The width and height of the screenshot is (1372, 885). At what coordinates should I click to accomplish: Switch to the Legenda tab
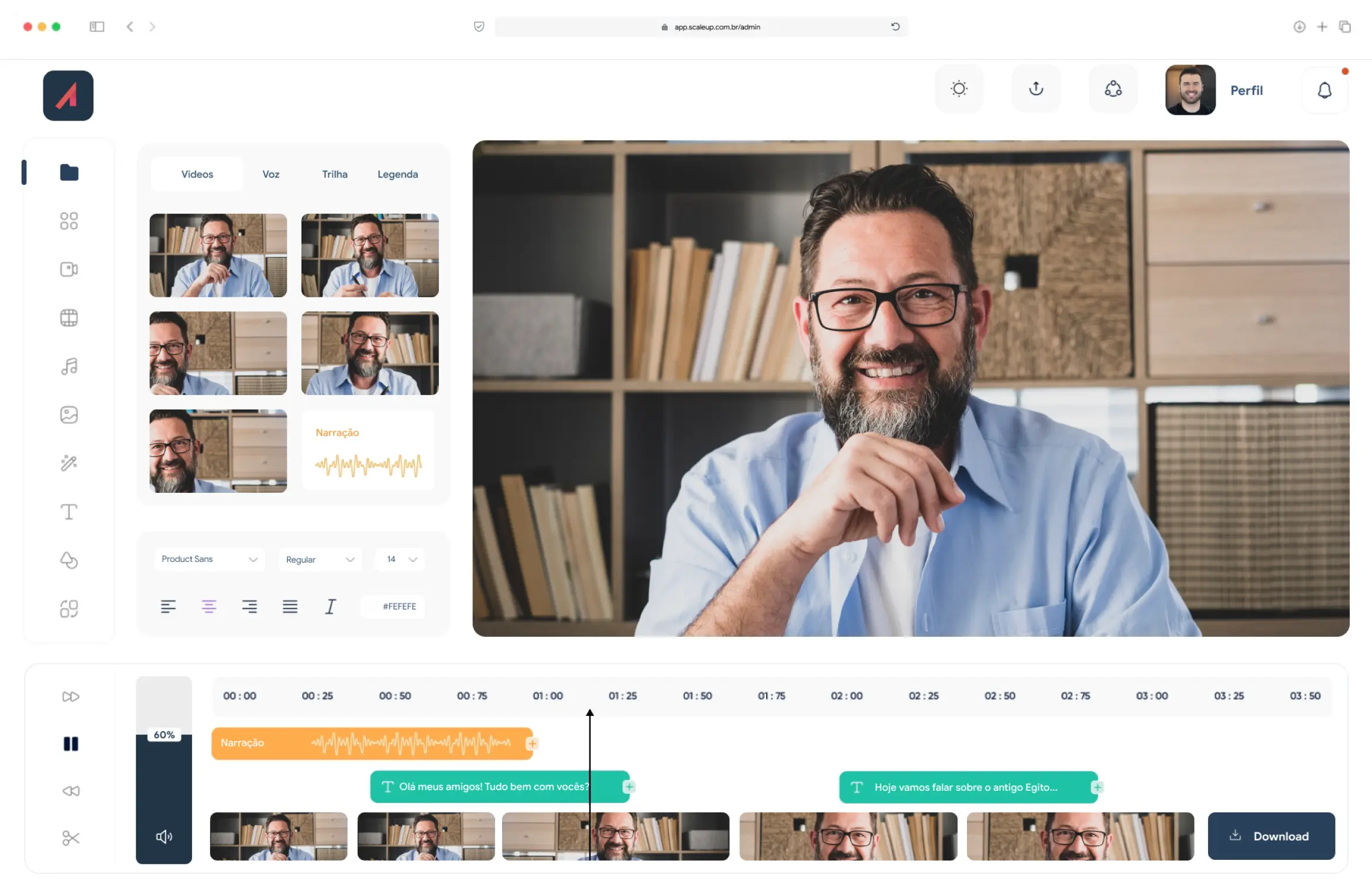(x=397, y=174)
